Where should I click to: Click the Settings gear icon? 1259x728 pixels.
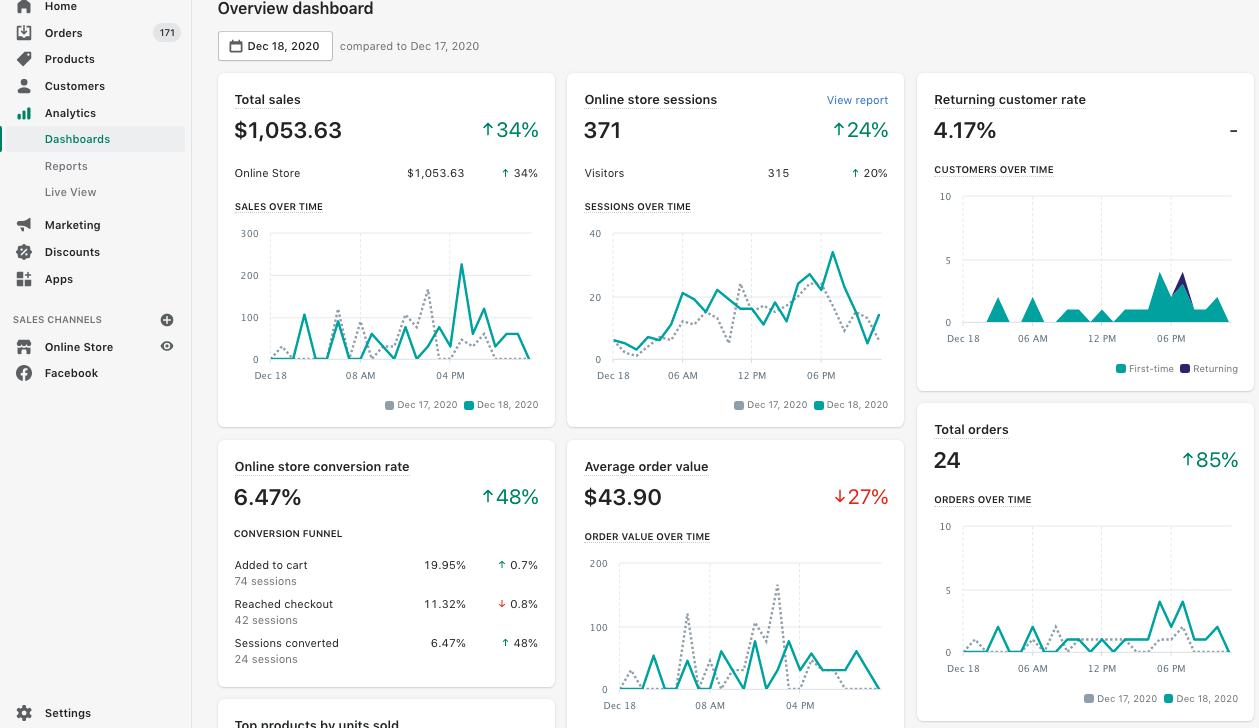pyautogui.click(x=24, y=713)
